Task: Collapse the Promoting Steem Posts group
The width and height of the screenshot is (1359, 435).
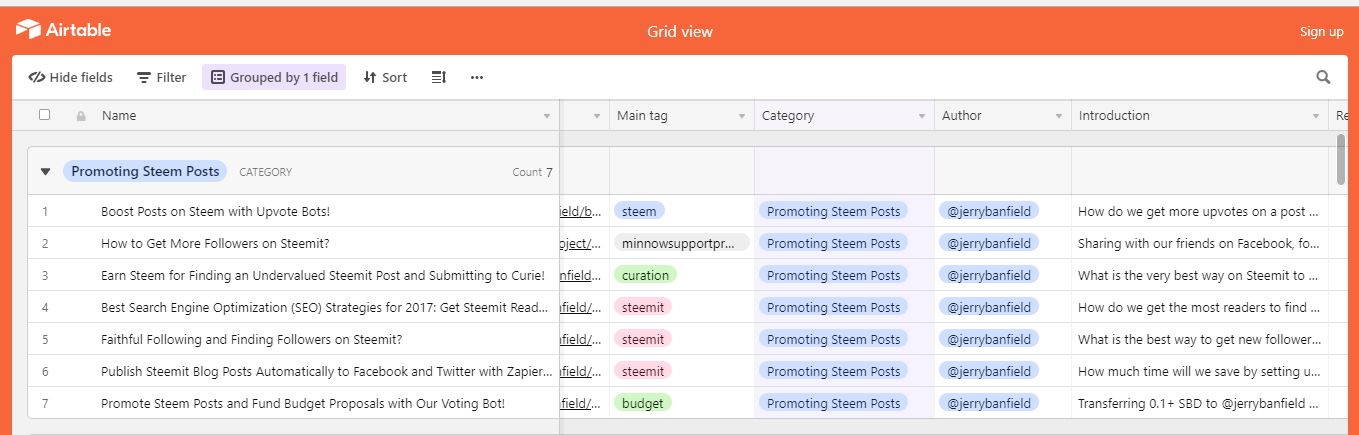Action: 45,172
